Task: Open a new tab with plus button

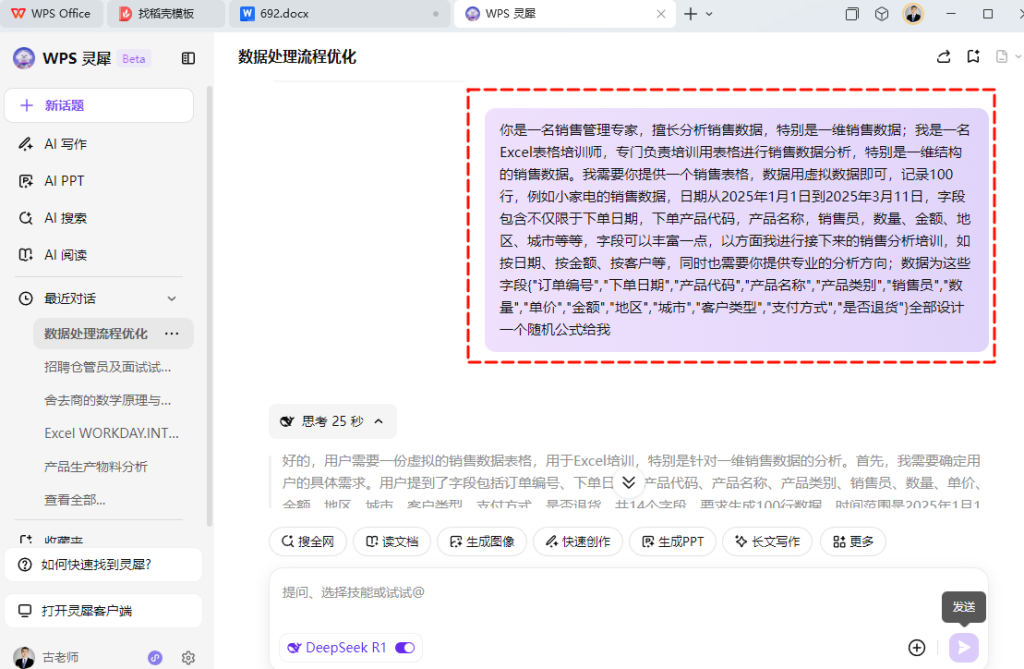Action: pos(690,14)
